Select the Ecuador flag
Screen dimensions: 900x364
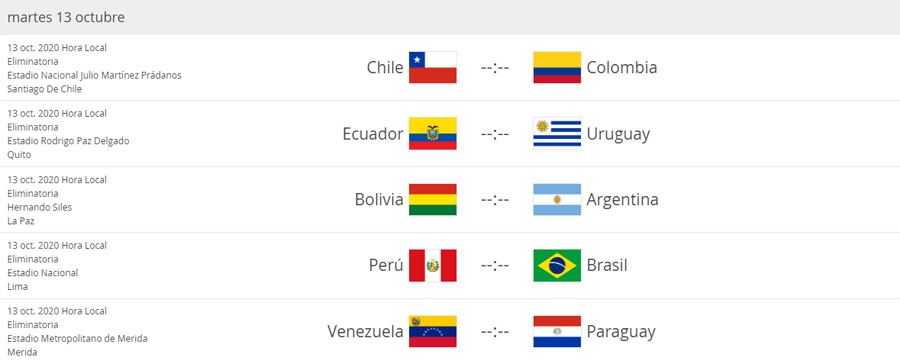[x=432, y=133]
